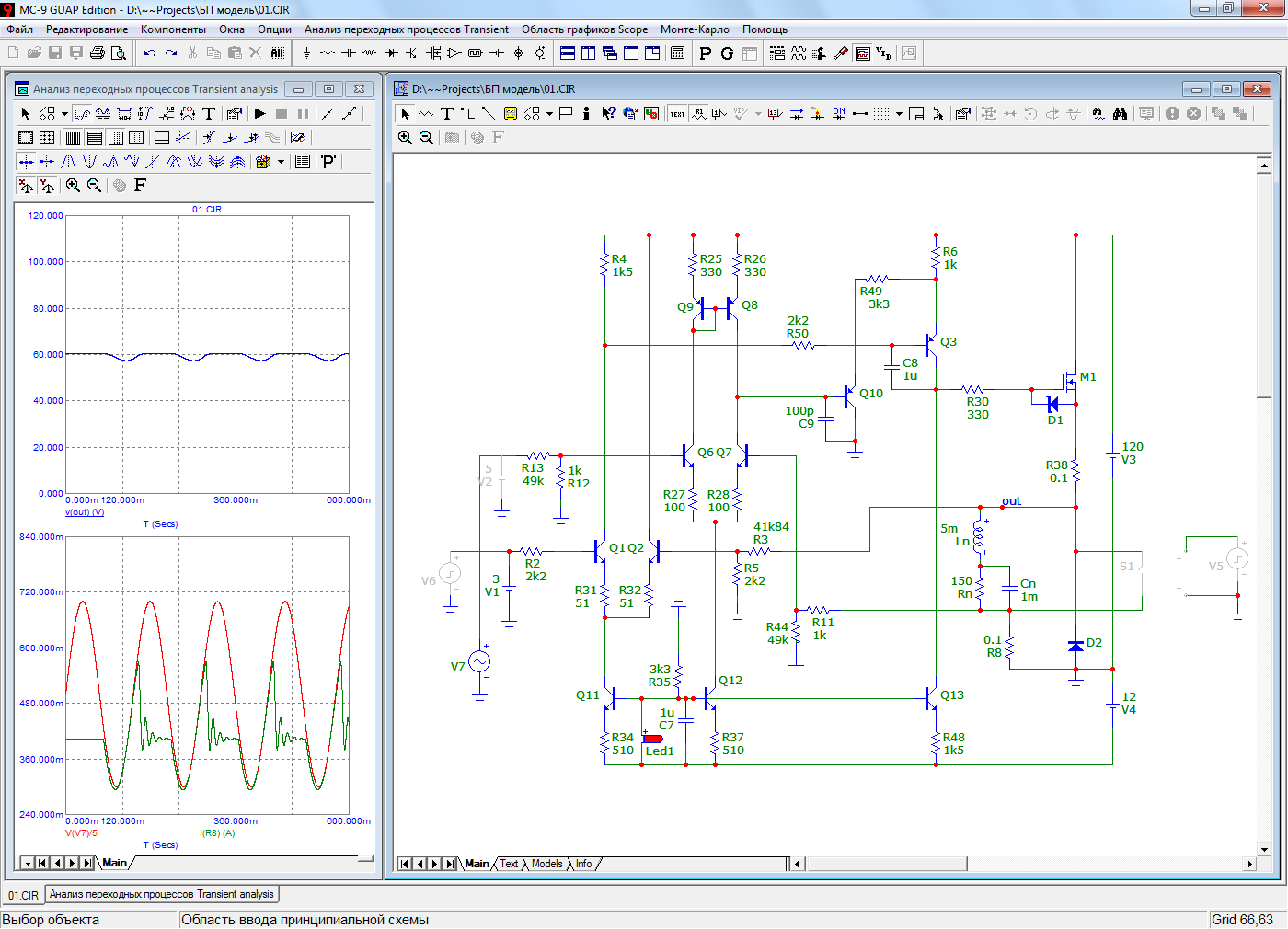Toggle grid text TEXT display button
This screenshot has height=929, width=1288.
677,114
